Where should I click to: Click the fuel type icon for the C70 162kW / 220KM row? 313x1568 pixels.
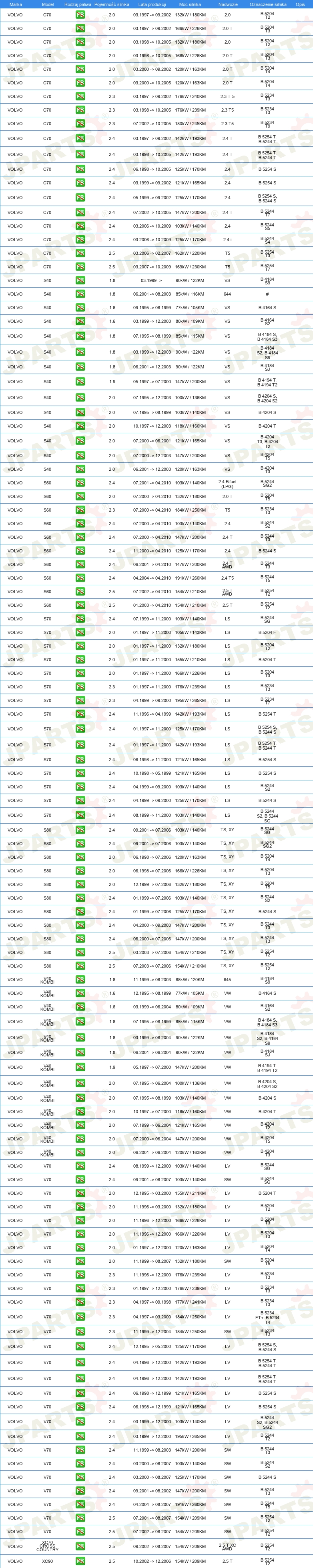[x=80, y=253]
